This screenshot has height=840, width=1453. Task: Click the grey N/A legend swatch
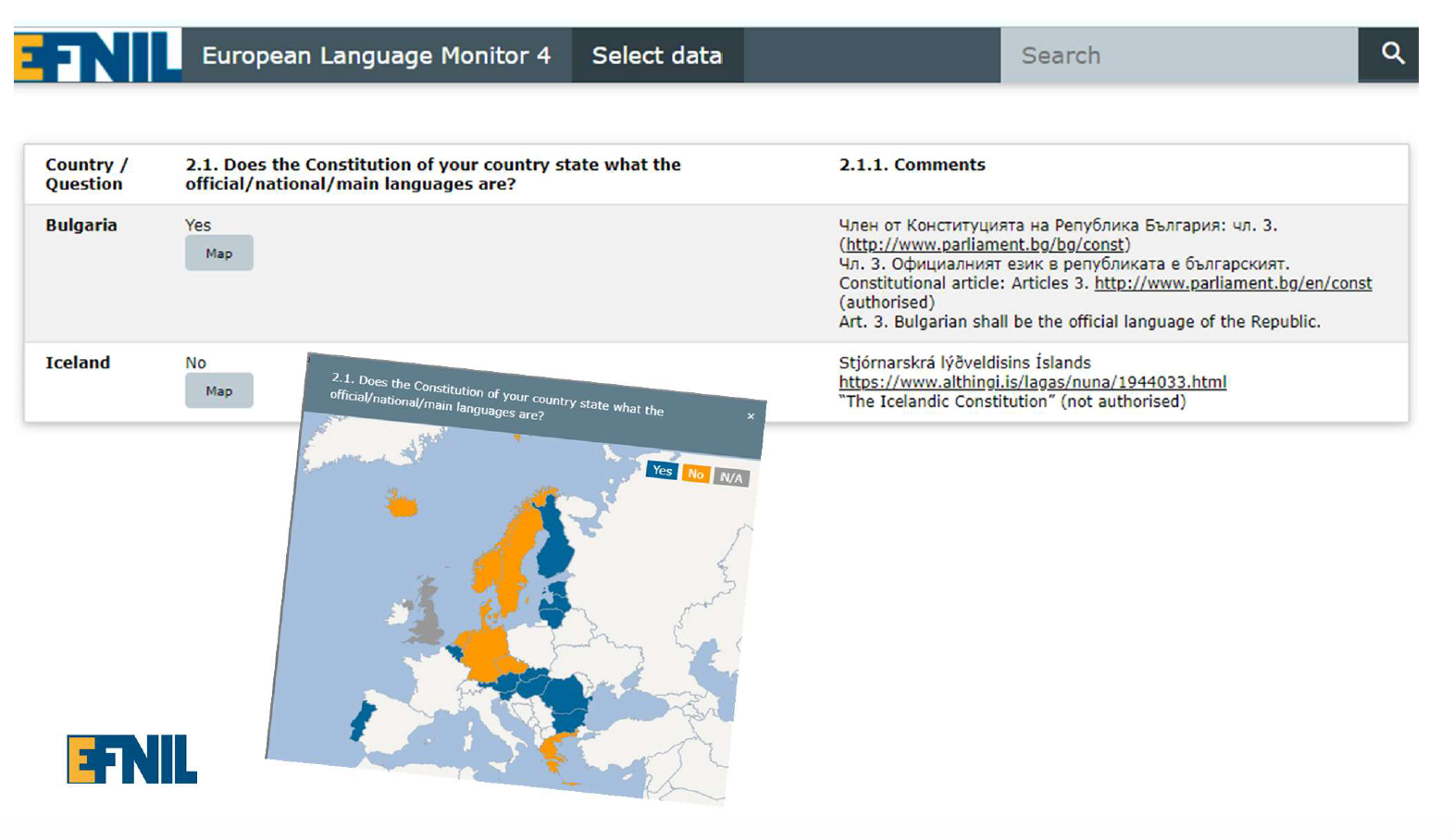pos(731,477)
